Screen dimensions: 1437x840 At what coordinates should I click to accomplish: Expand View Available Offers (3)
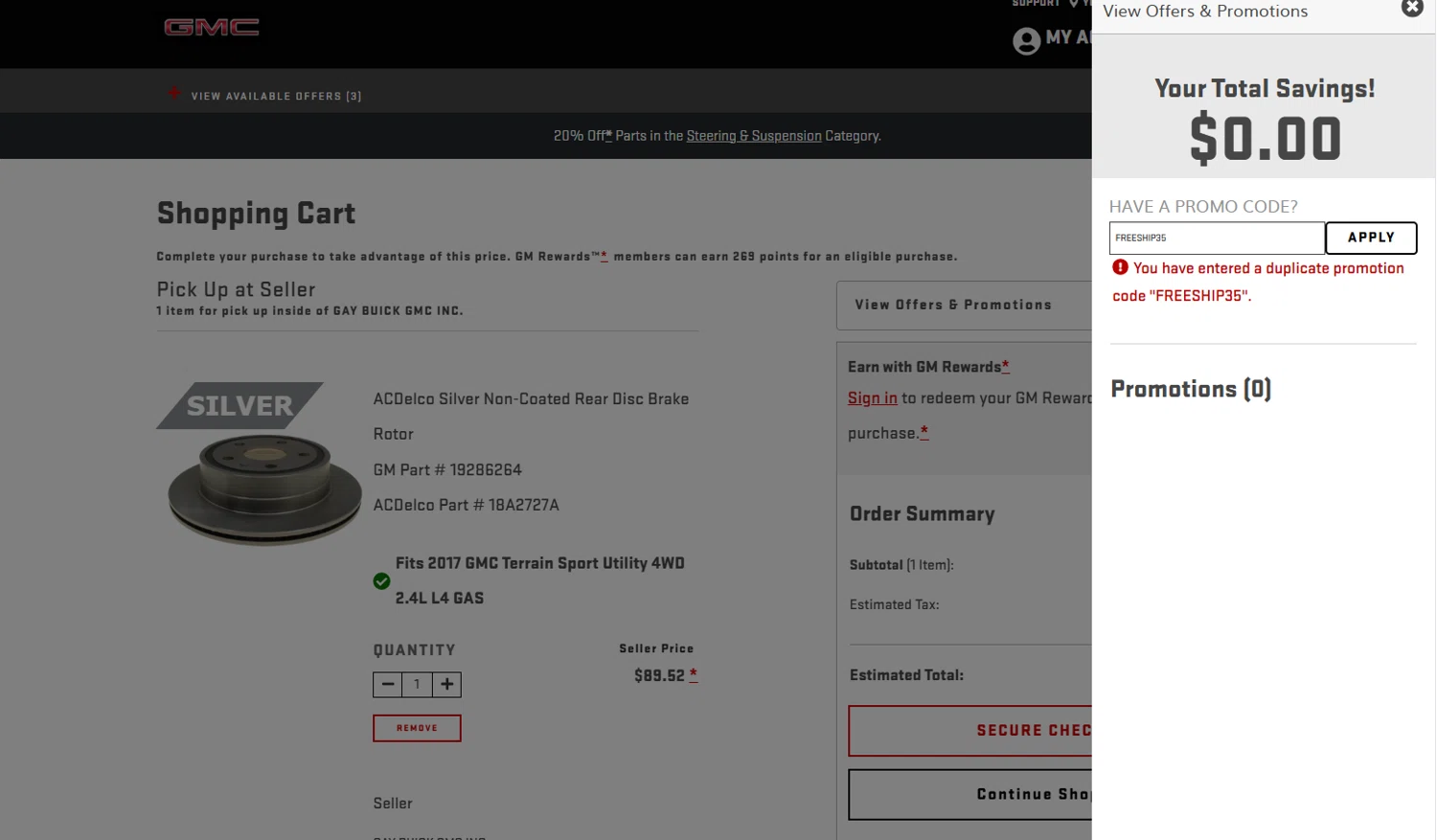coord(276,96)
